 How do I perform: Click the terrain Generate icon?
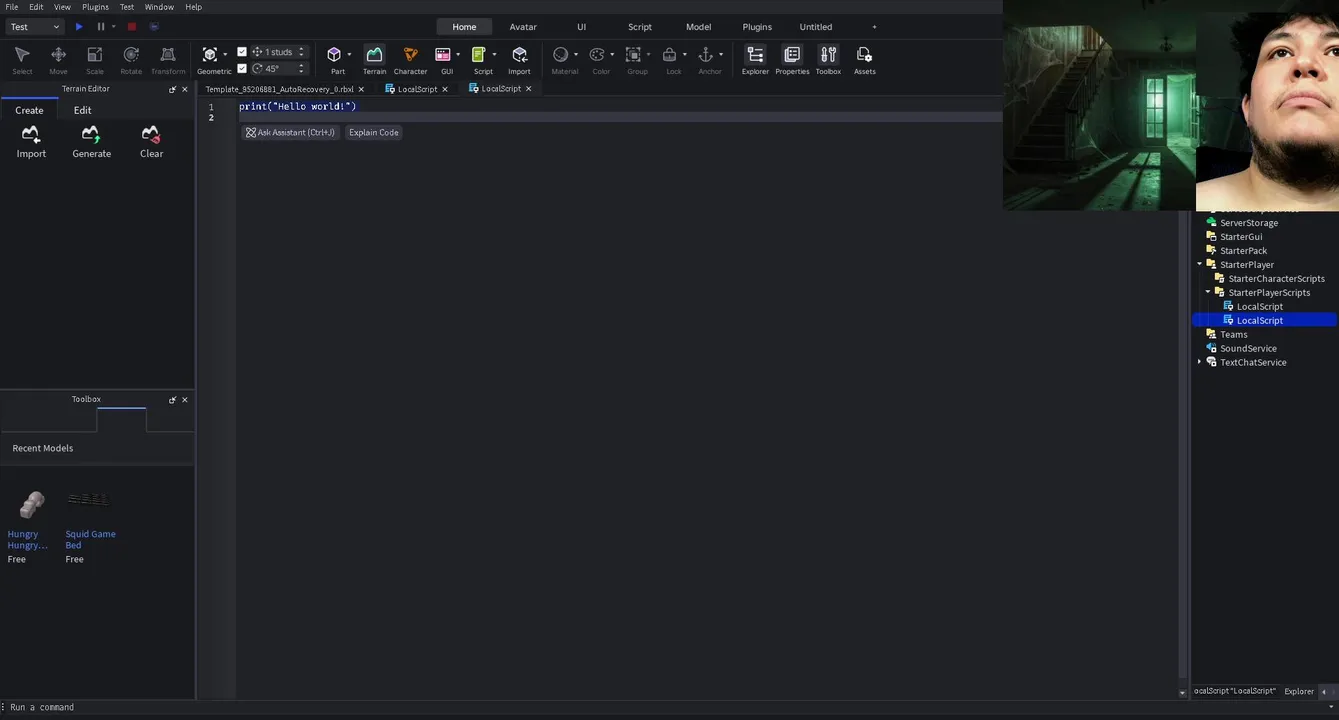[x=91, y=134]
